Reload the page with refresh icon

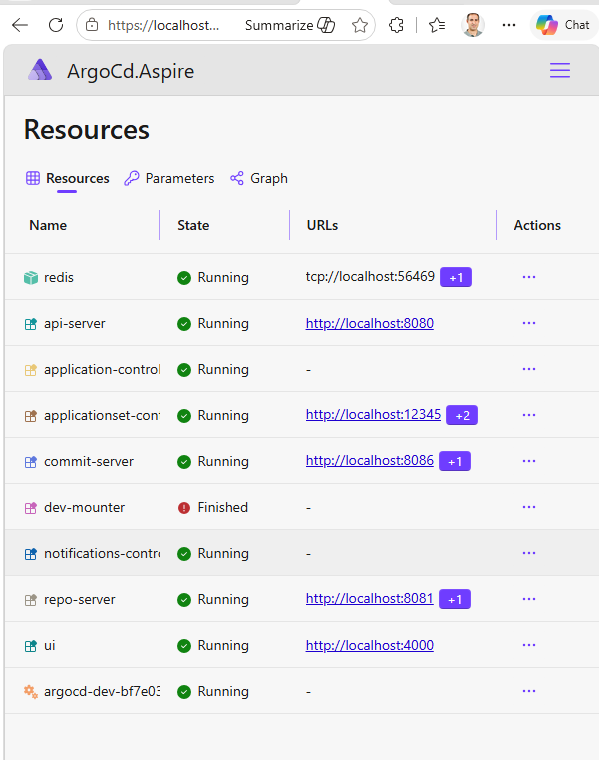click(56, 25)
